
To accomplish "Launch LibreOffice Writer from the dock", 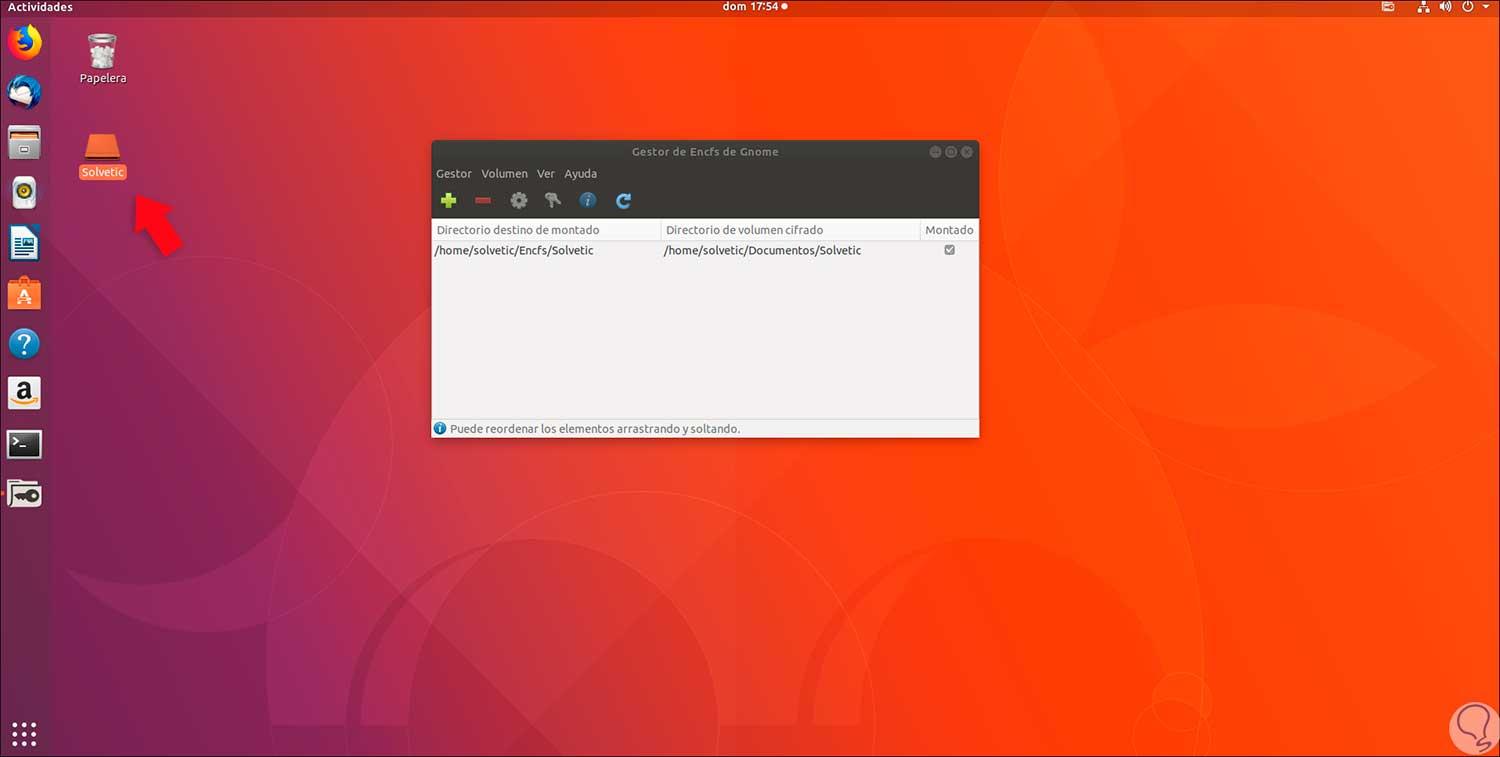I will (24, 243).
